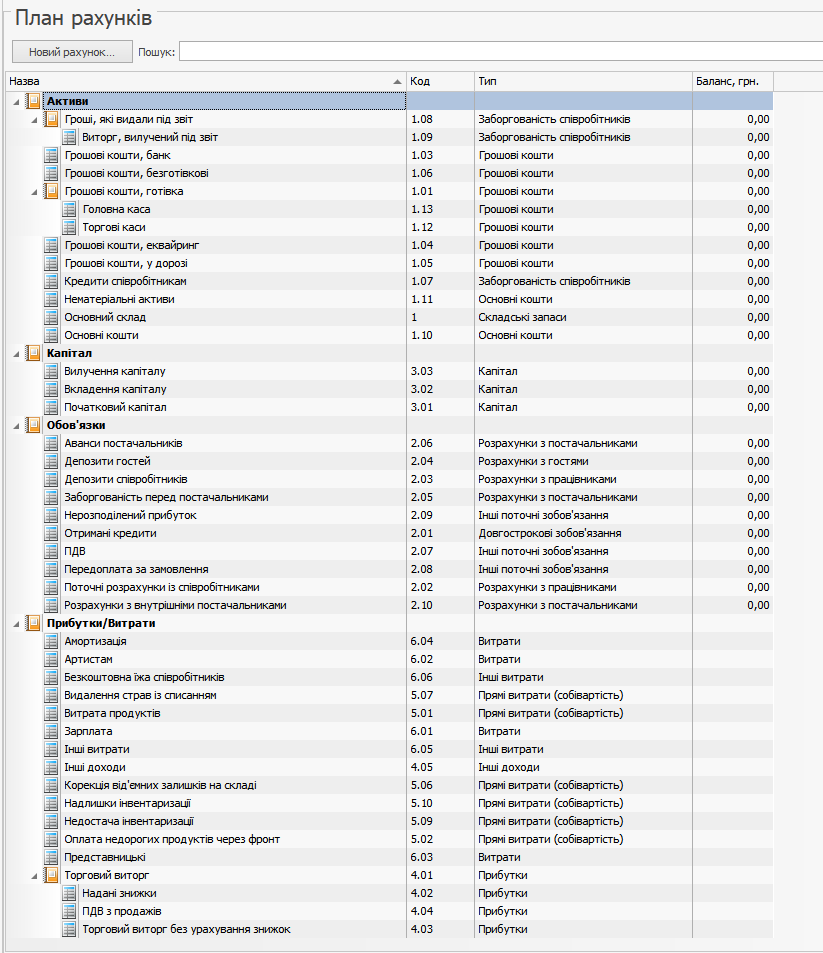823x953 pixels.
Task: Click the Капітал folder icon
Action: point(33,353)
